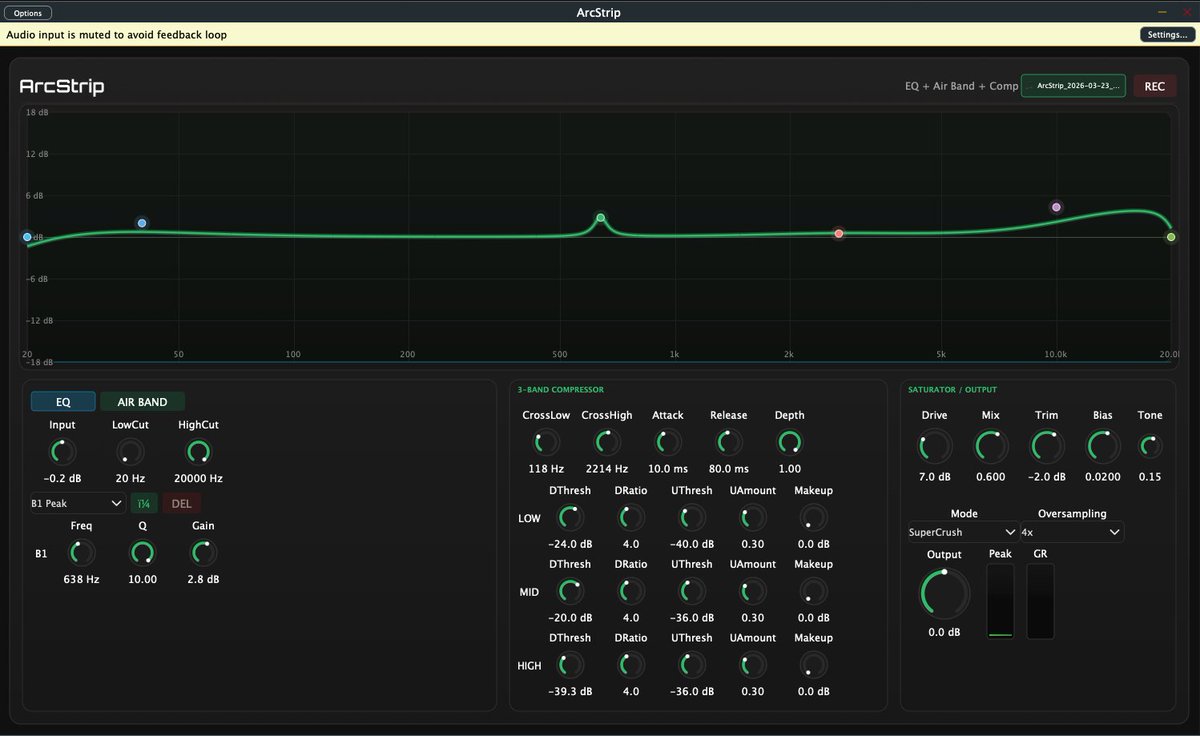Select the yellow-green high cut node at 20k
Image resolution: width=1200 pixels, height=736 pixels.
coord(1171,237)
